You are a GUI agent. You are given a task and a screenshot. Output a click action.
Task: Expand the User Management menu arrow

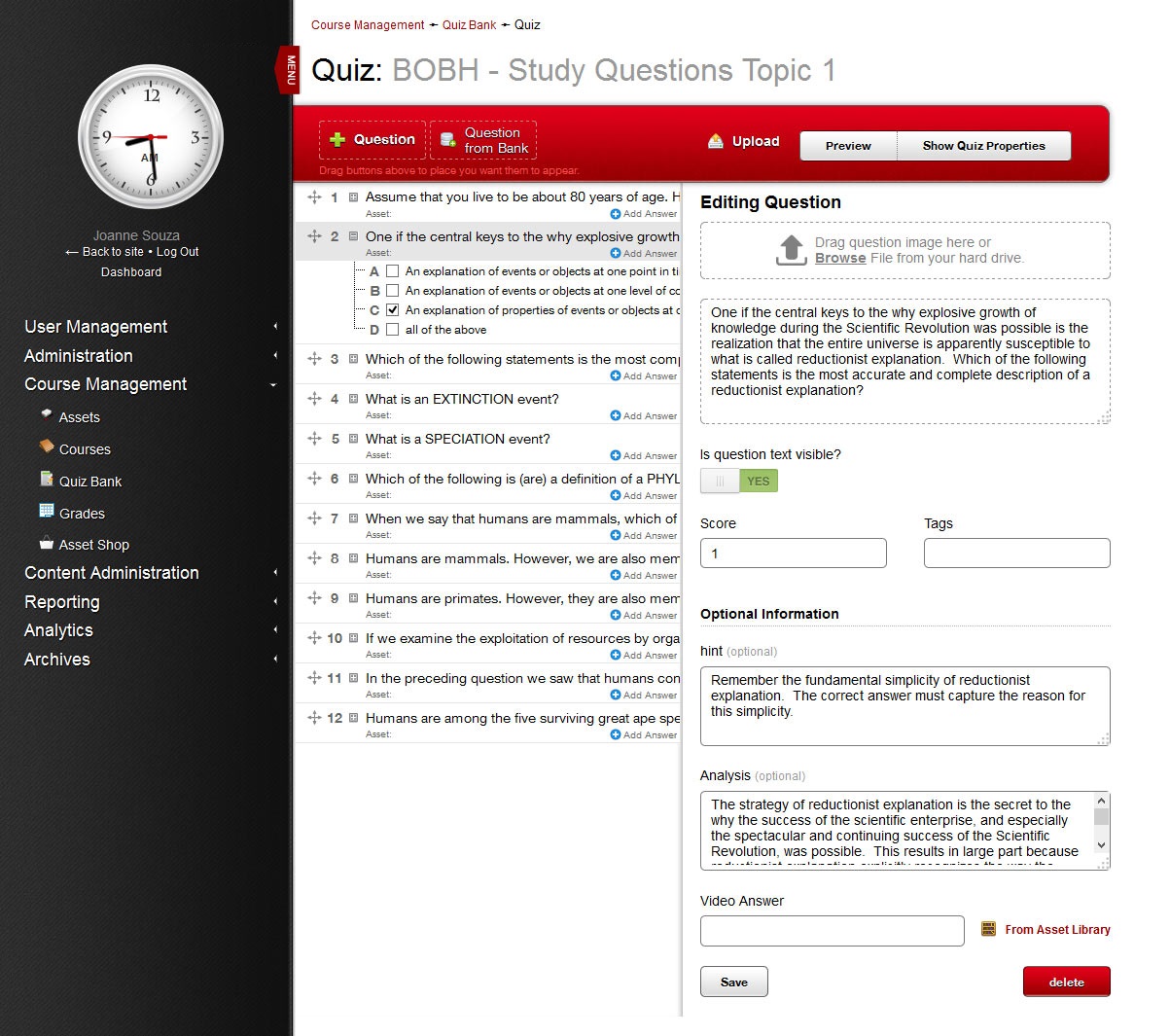(275, 327)
